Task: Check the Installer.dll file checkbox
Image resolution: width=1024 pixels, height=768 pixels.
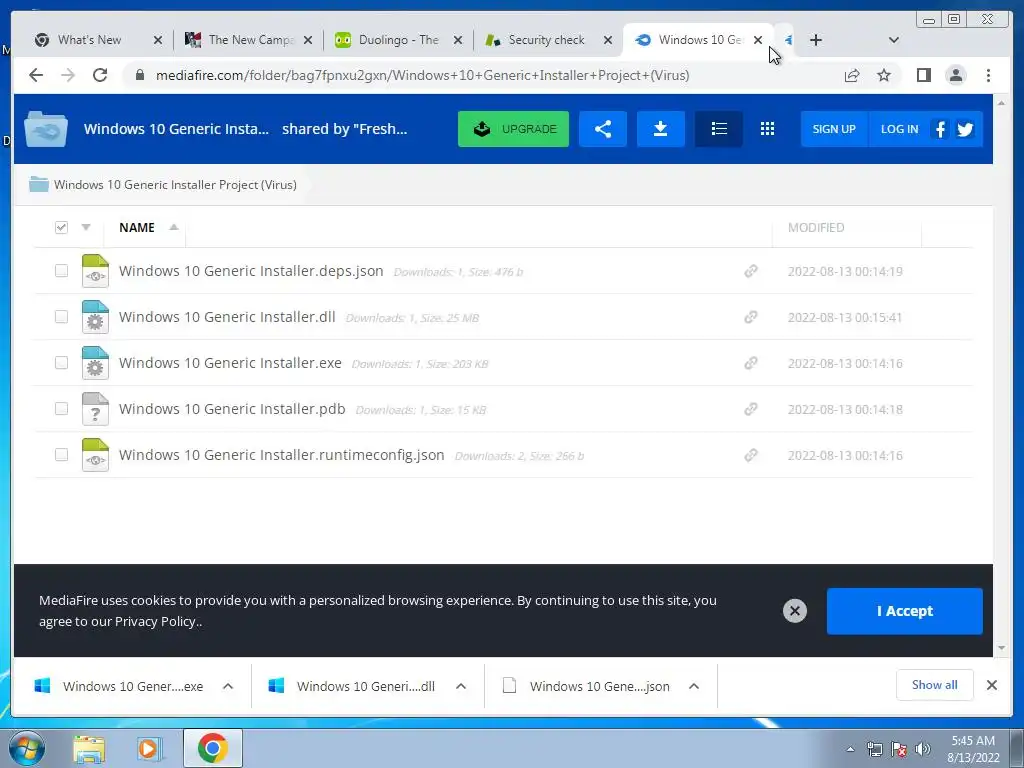Action: [61, 317]
